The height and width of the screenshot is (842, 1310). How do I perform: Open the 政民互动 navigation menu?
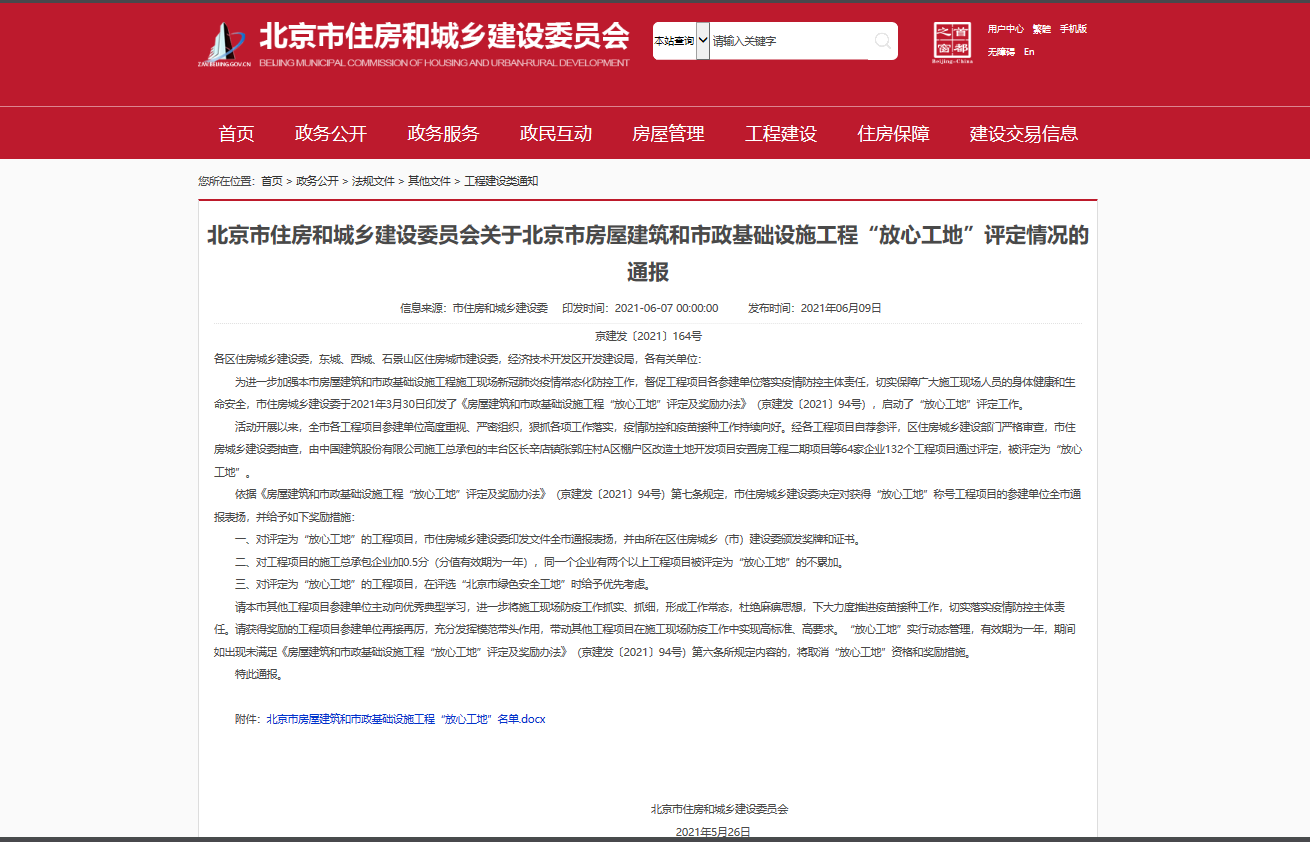point(556,134)
